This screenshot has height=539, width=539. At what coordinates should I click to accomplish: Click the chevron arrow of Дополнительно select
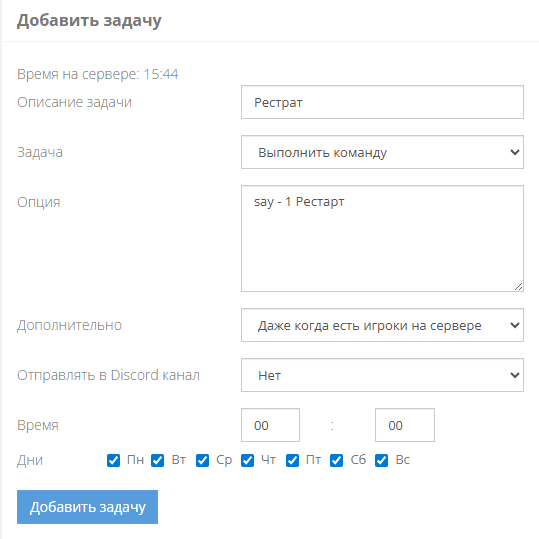click(515, 325)
